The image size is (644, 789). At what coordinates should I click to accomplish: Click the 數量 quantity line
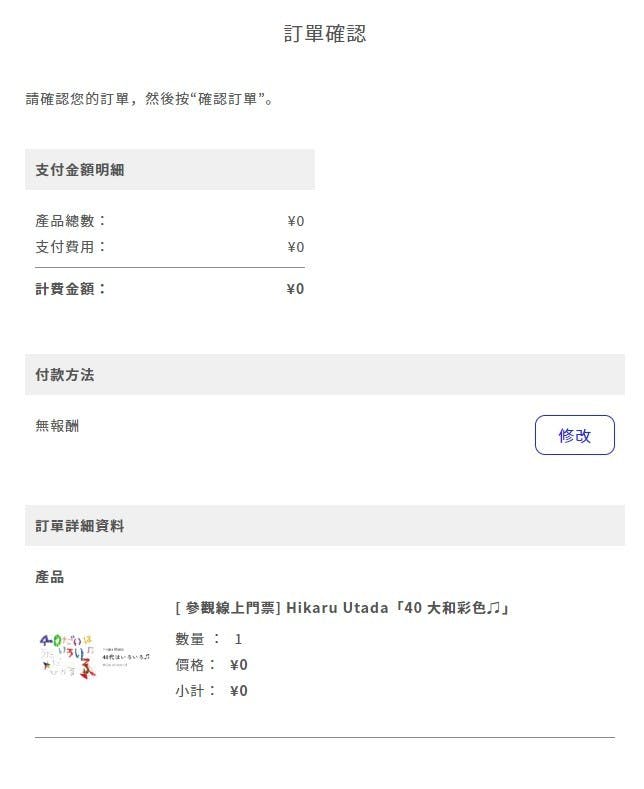208,639
